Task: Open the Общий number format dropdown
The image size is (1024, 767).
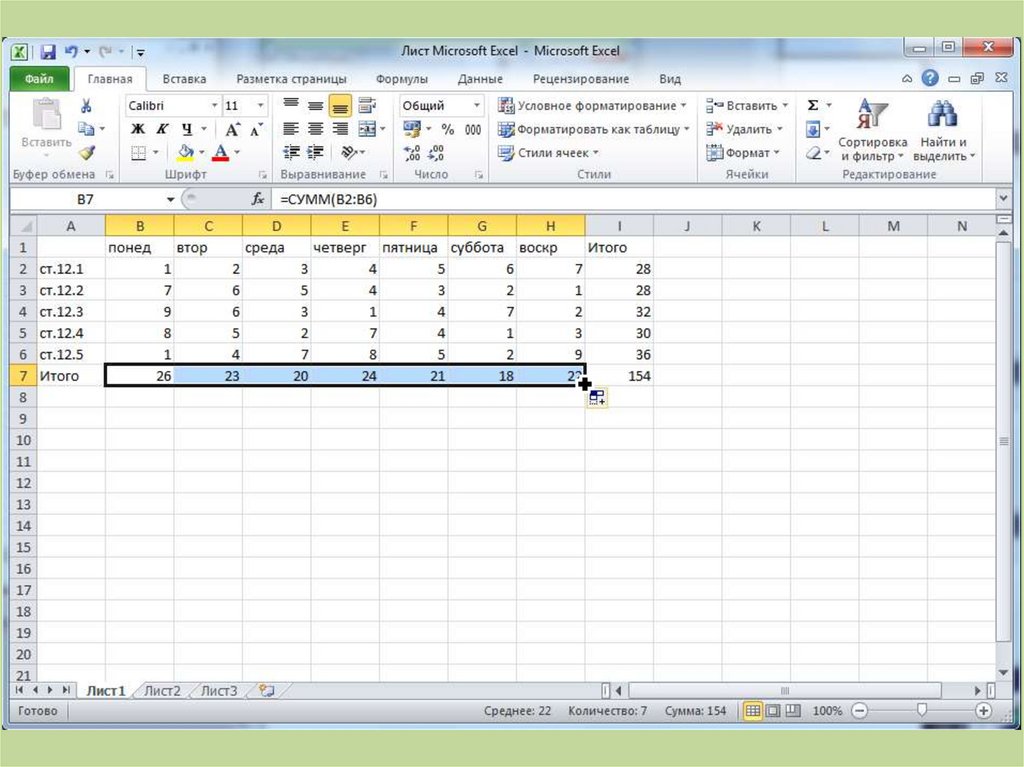Action: [476, 106]
